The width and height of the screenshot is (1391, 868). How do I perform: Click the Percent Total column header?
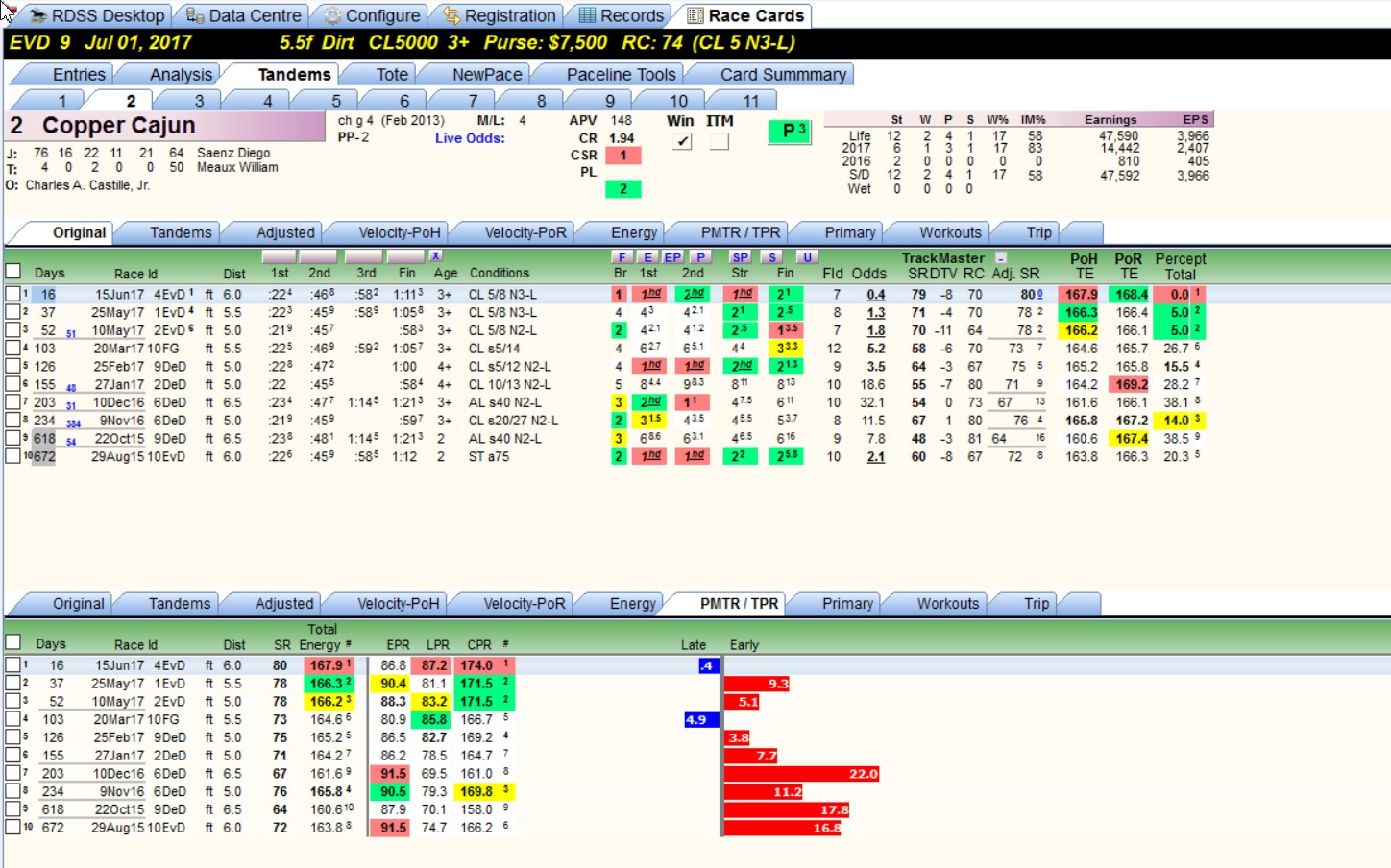pos(1180,266)
